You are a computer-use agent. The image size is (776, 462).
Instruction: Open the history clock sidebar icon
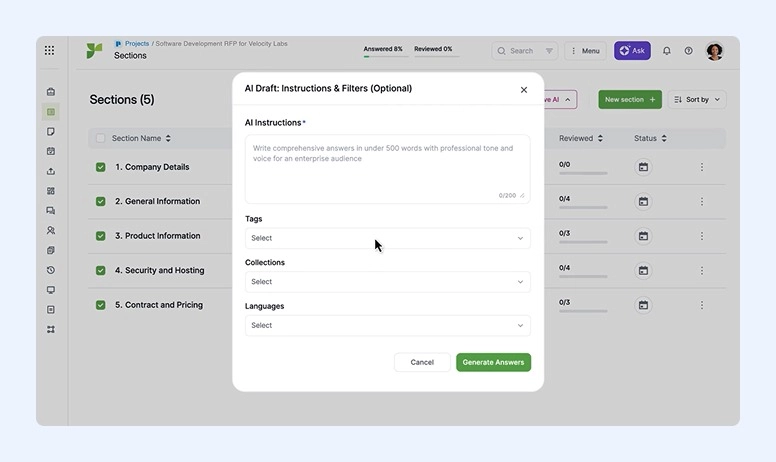pyautogui.click(x=50, y=270)
